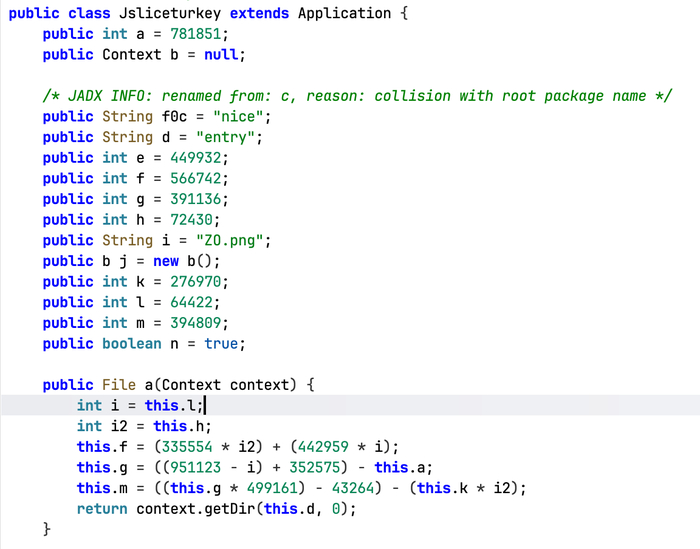Click the boolean value true
This screenshot has width=700, height=549.
[221, 343]
